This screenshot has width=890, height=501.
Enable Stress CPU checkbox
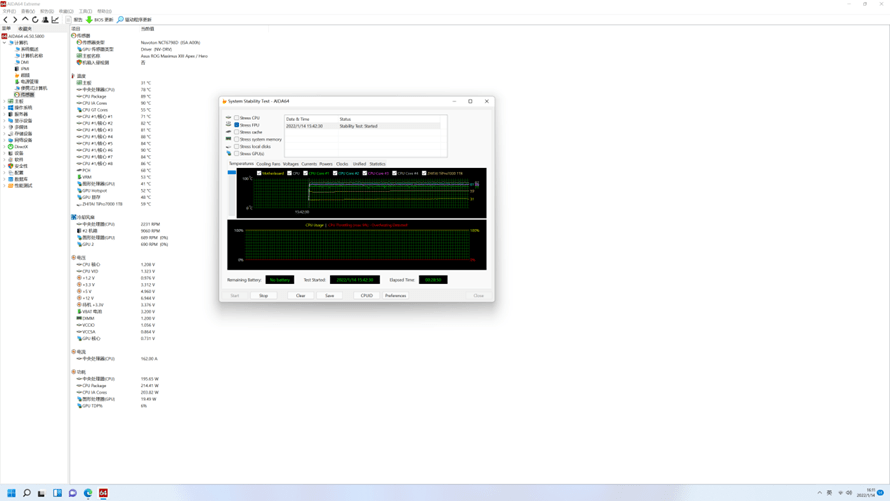(237, 118)
